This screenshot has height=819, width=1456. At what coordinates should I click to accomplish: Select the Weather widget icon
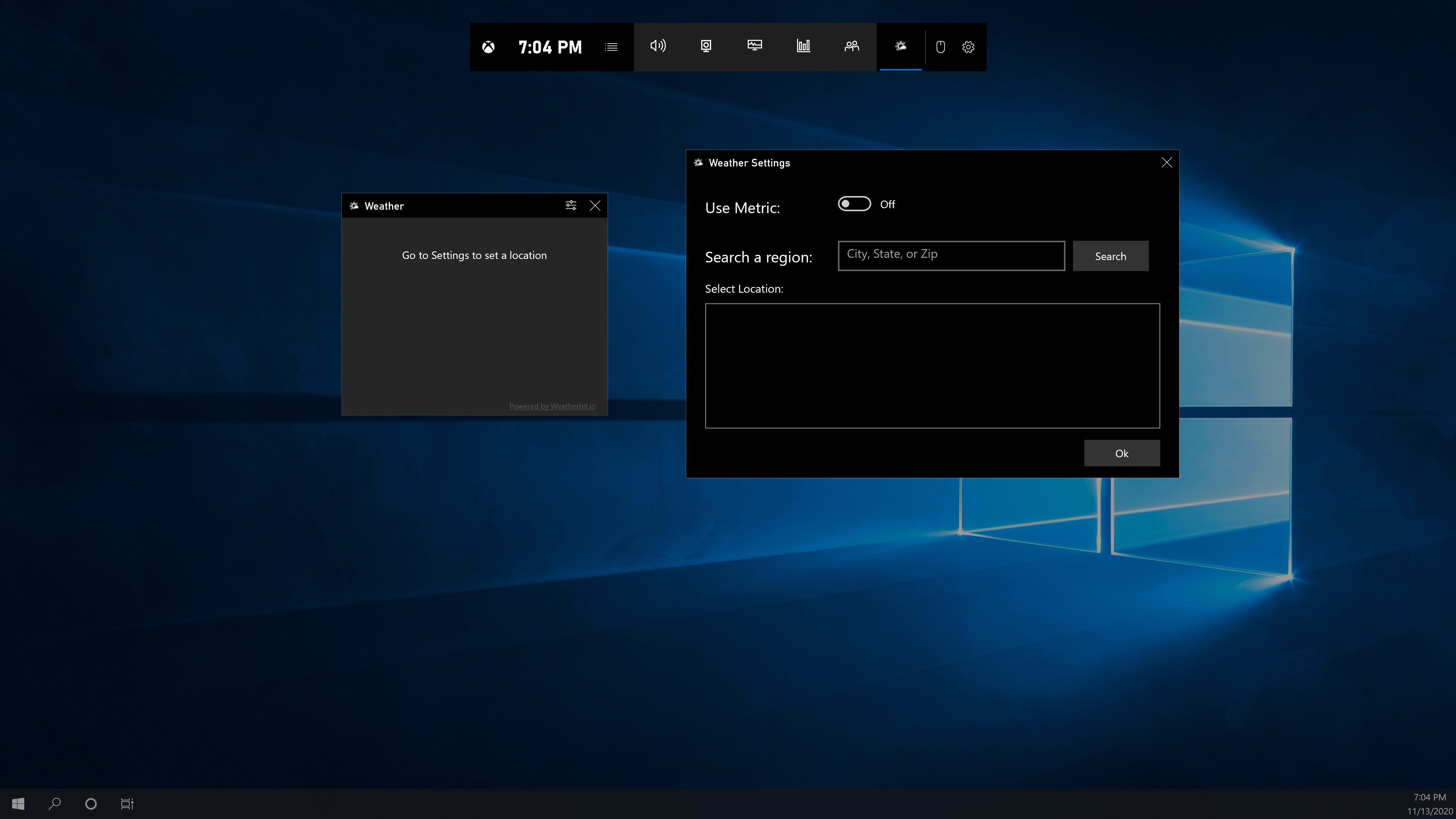(x=901, y=47)
